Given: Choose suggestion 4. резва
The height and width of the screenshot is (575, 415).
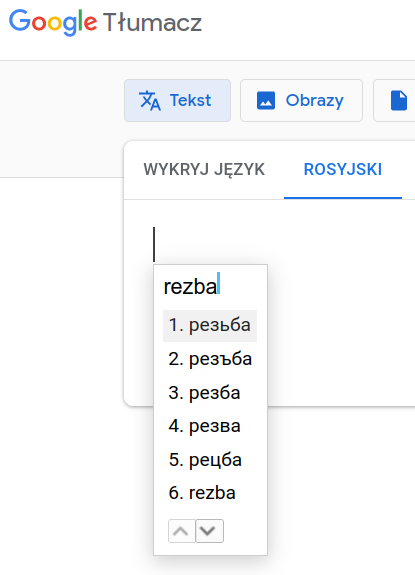Looking at the screenshot, I should 210,426.
